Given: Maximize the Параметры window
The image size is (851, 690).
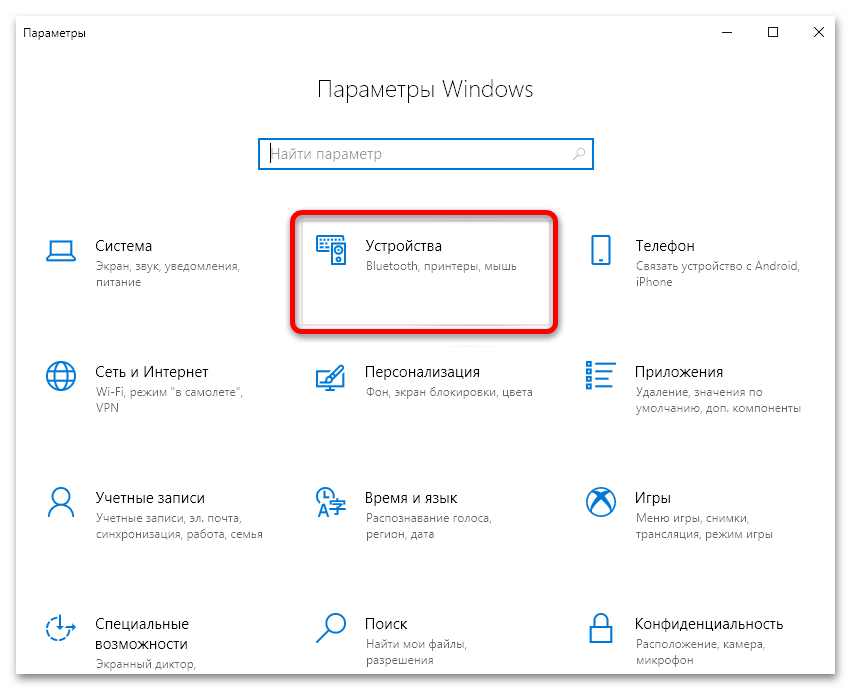Looking at the screenshot, I should point(773,33).
